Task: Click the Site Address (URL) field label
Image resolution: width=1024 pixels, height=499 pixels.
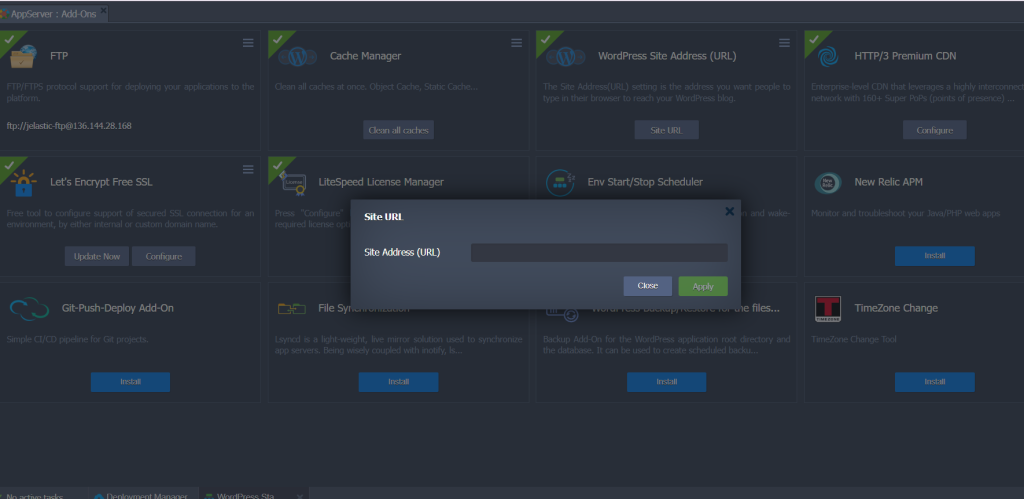Action: click(x=402, y=253)
